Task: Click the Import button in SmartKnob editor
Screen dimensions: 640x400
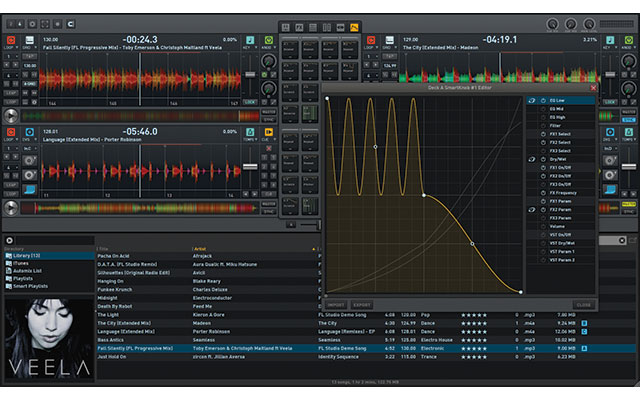Action: (336, 304)
